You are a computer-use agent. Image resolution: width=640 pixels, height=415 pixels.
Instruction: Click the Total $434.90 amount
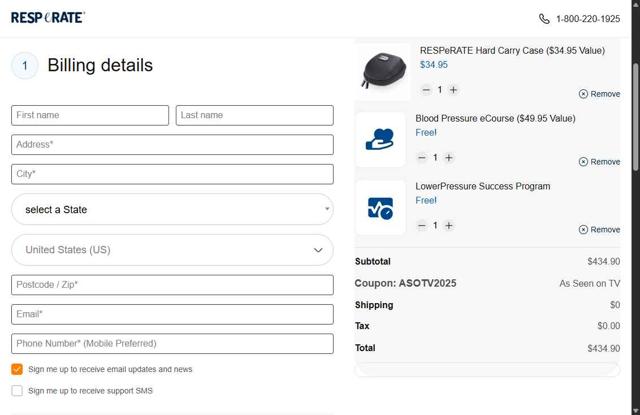604,348
